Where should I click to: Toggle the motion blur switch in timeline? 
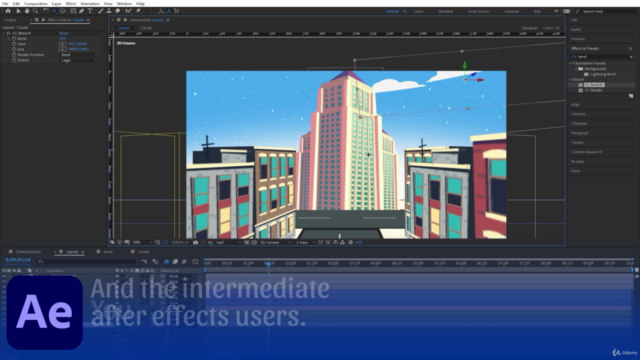coord(184,262)
